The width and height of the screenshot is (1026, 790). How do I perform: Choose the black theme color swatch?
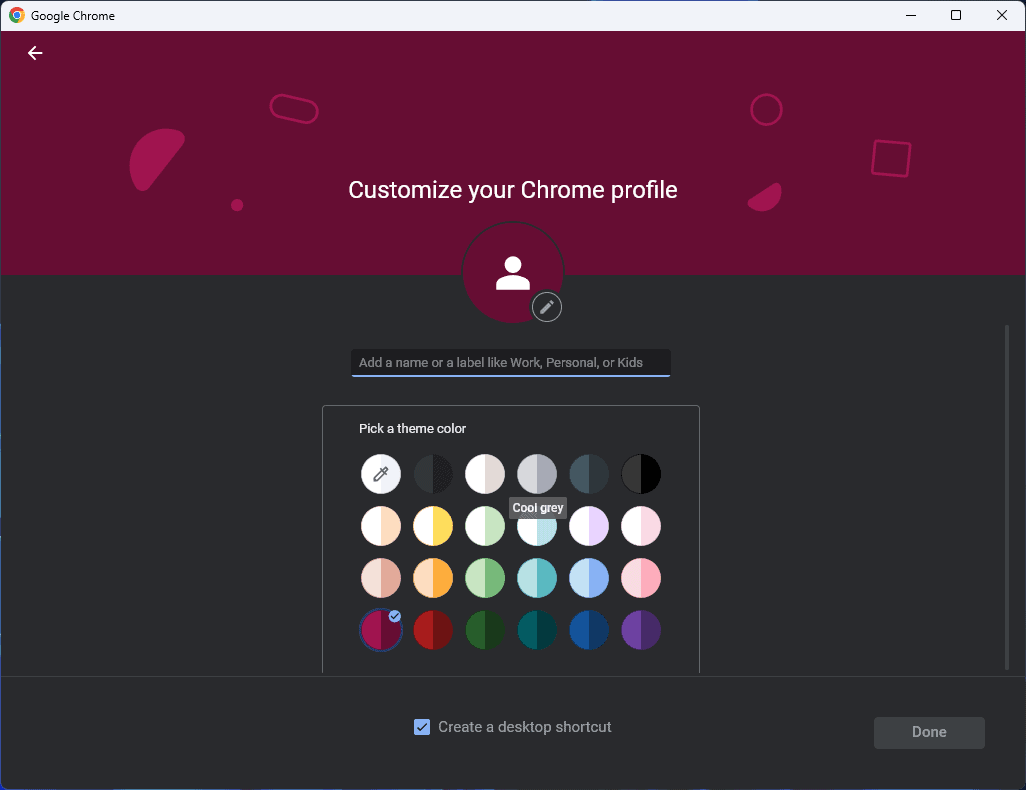click(x=641, y=474)
